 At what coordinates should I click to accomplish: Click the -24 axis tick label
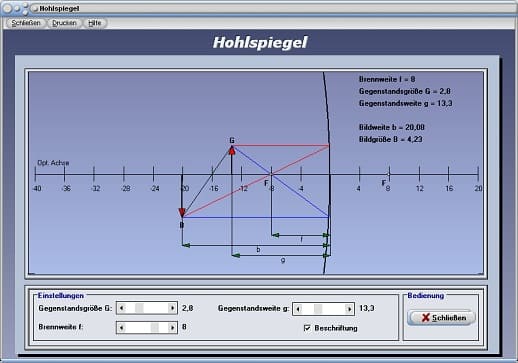pos(155,189)
